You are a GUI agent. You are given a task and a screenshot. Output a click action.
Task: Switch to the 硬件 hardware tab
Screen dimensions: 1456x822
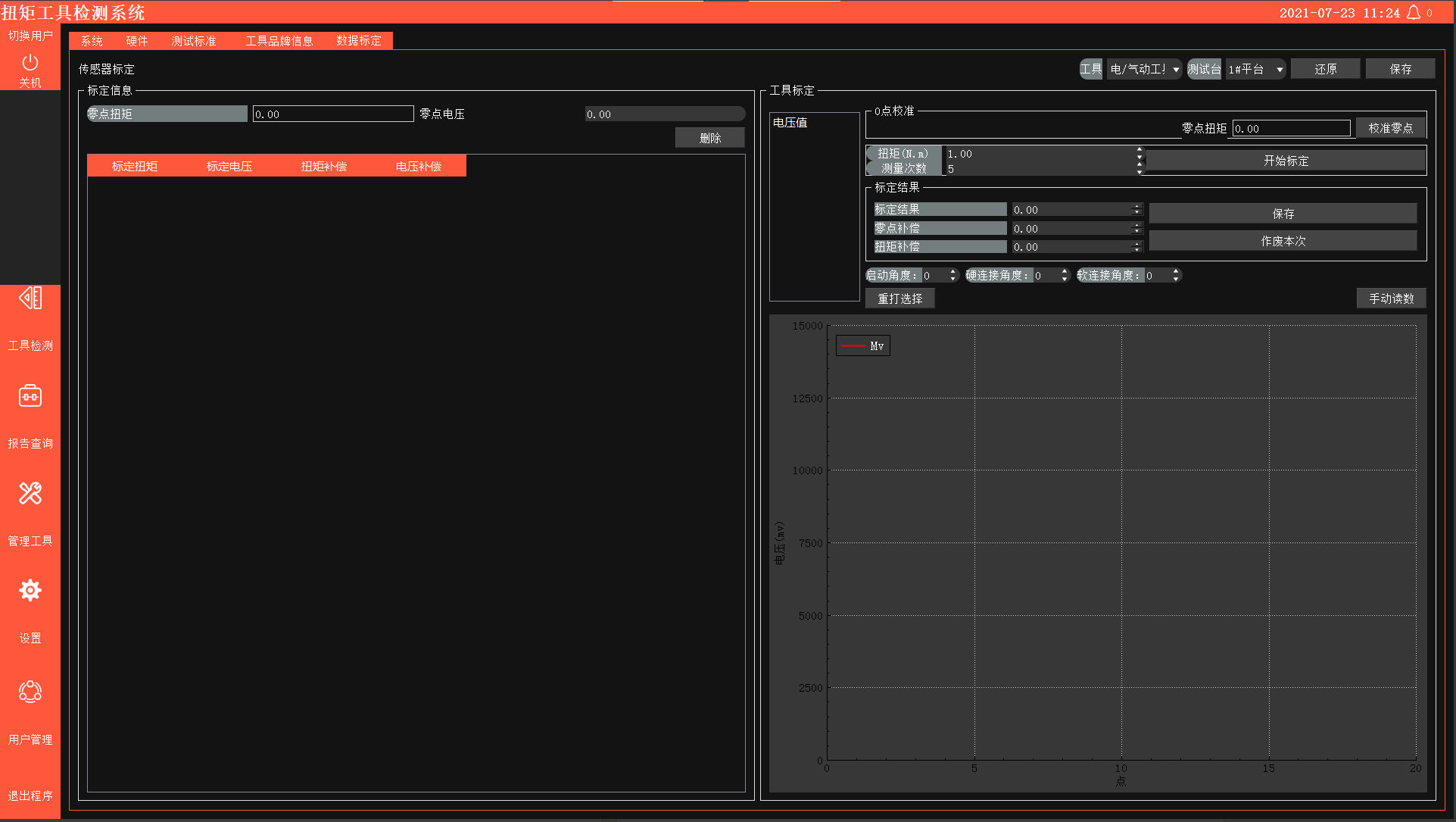[137, 41]
